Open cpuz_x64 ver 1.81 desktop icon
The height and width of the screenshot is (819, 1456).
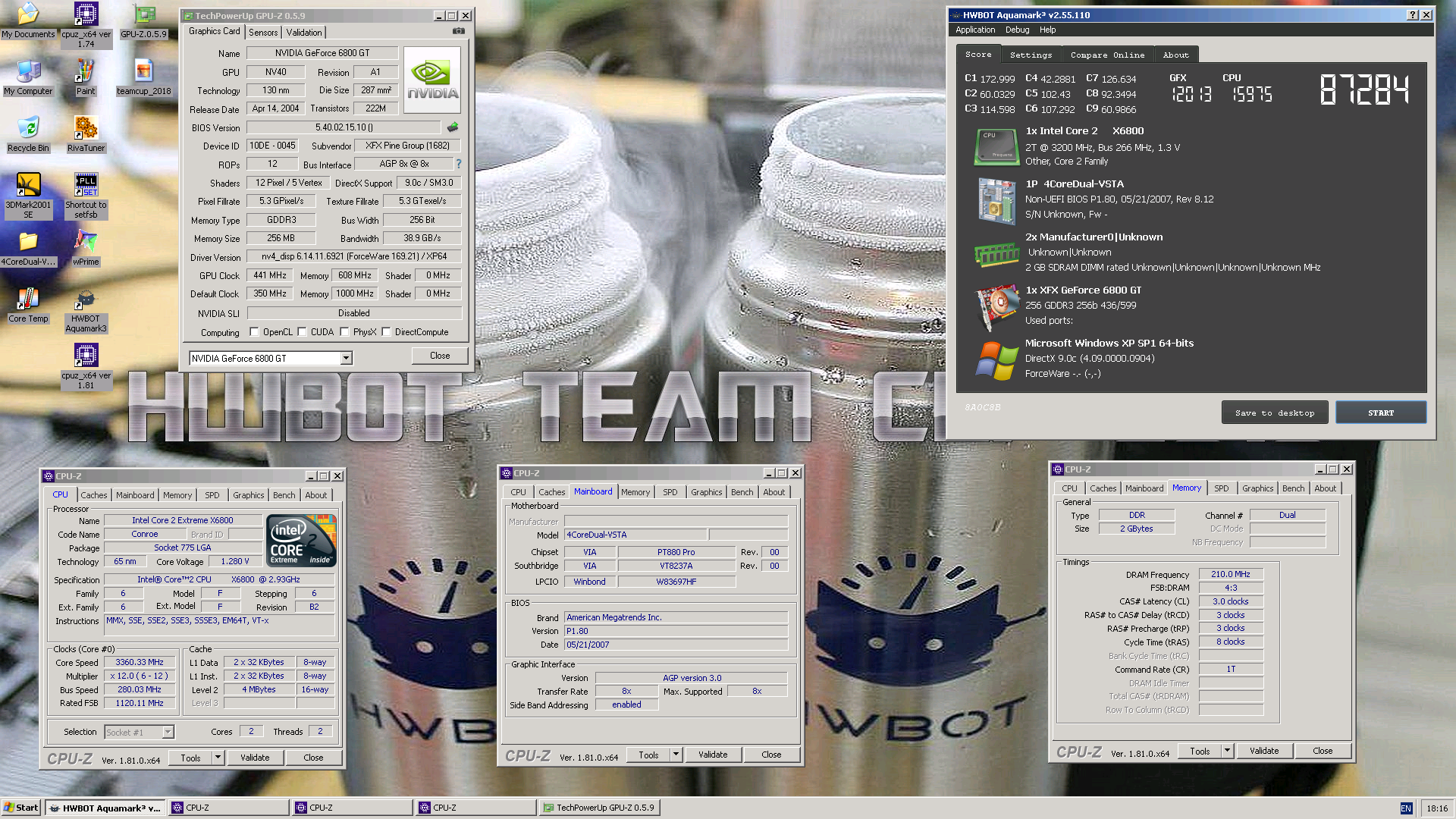pyautogui.click(x=86, y=366)
